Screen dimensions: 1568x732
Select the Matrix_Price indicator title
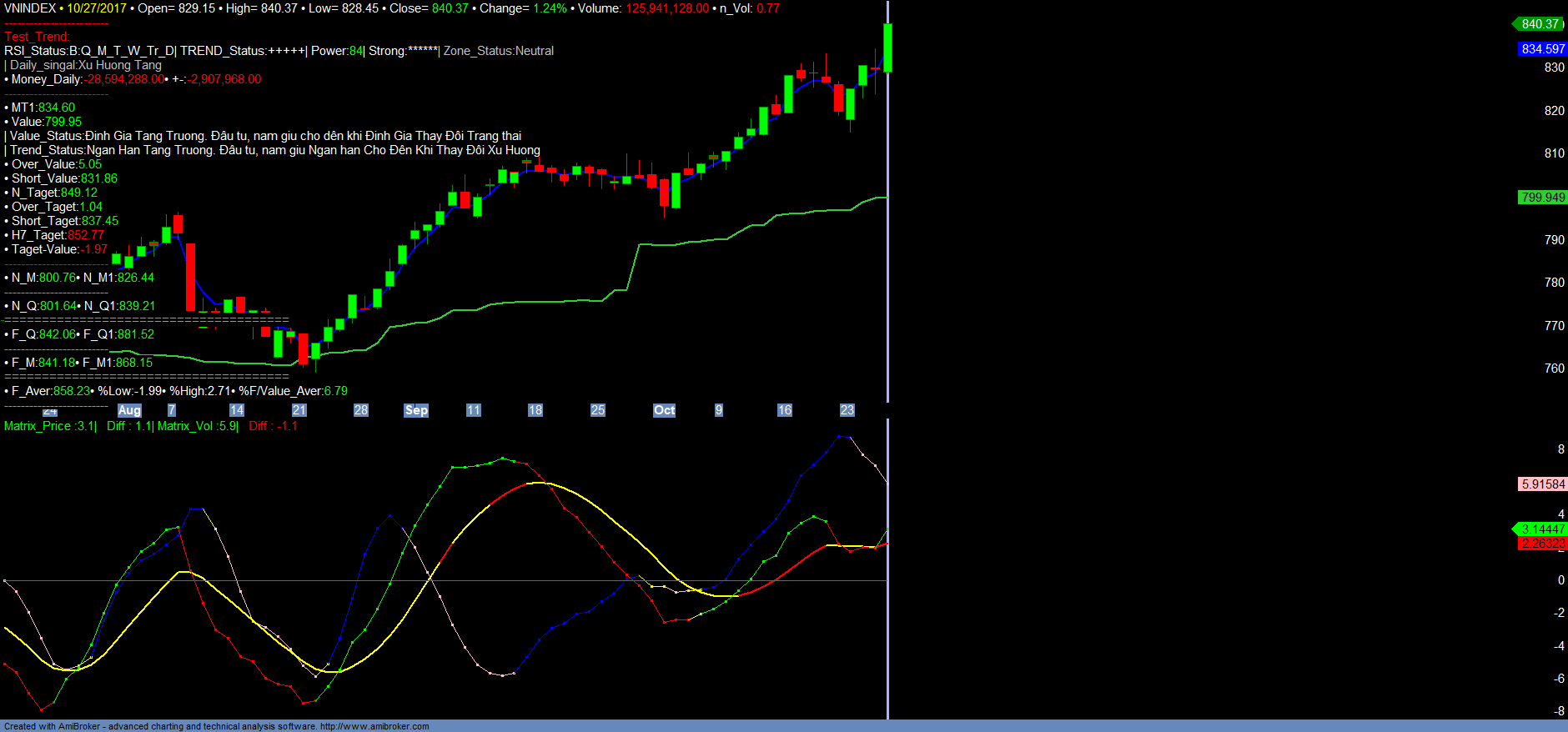tap(38, 426)
